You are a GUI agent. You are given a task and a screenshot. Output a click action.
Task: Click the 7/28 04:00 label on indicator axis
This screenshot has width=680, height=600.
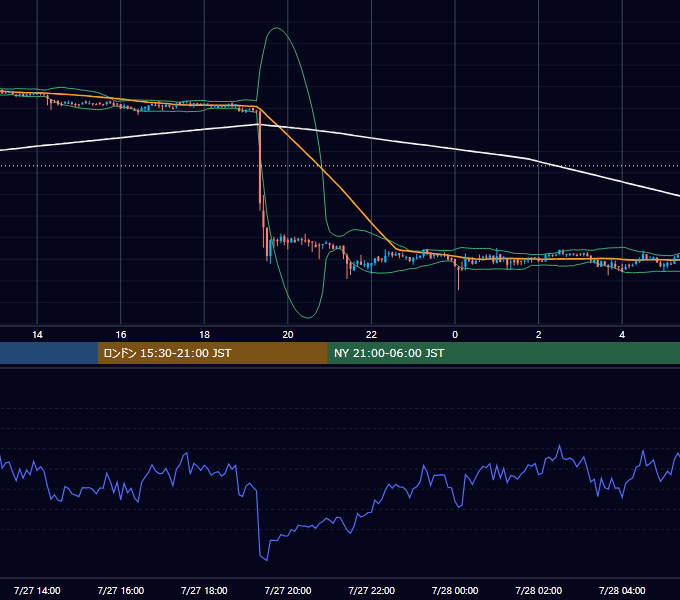pyautogui.click(x=622, y=590)
